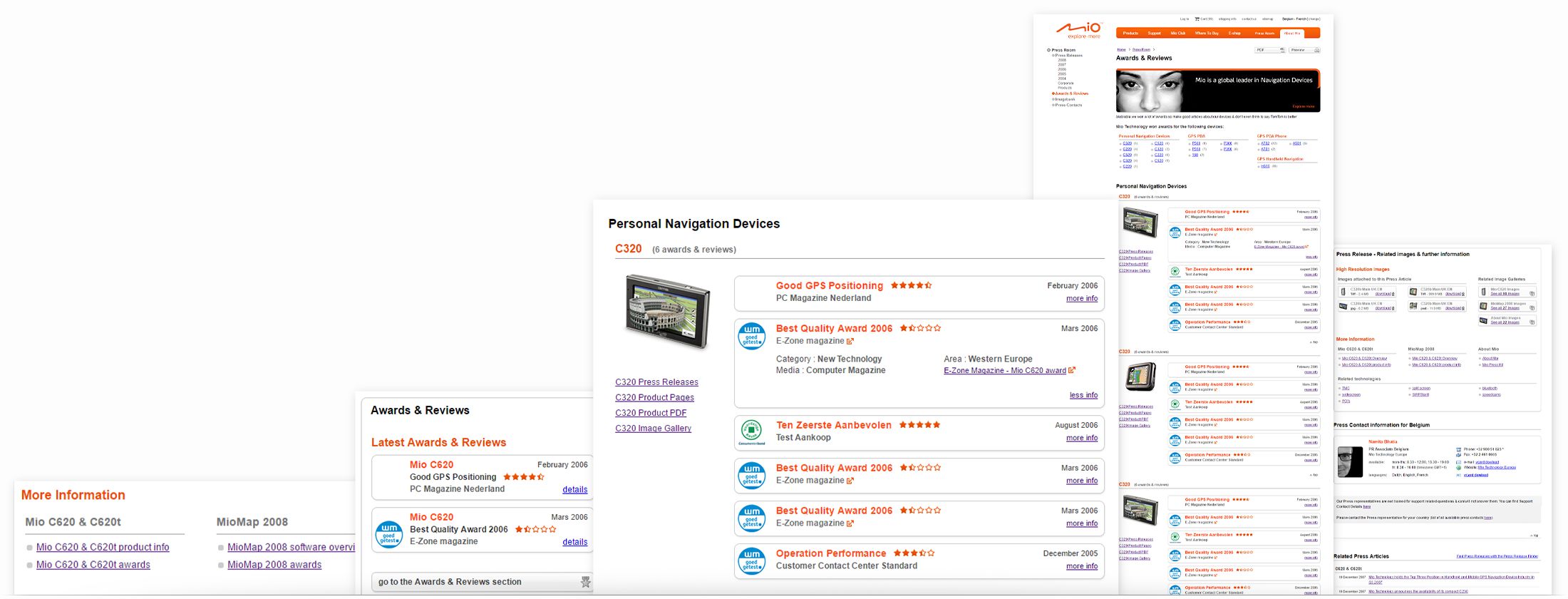Click the C320 device thumbnail in the enlarged panel
The width and height of the screenshot is (1568, 599).
pos(668,311)
